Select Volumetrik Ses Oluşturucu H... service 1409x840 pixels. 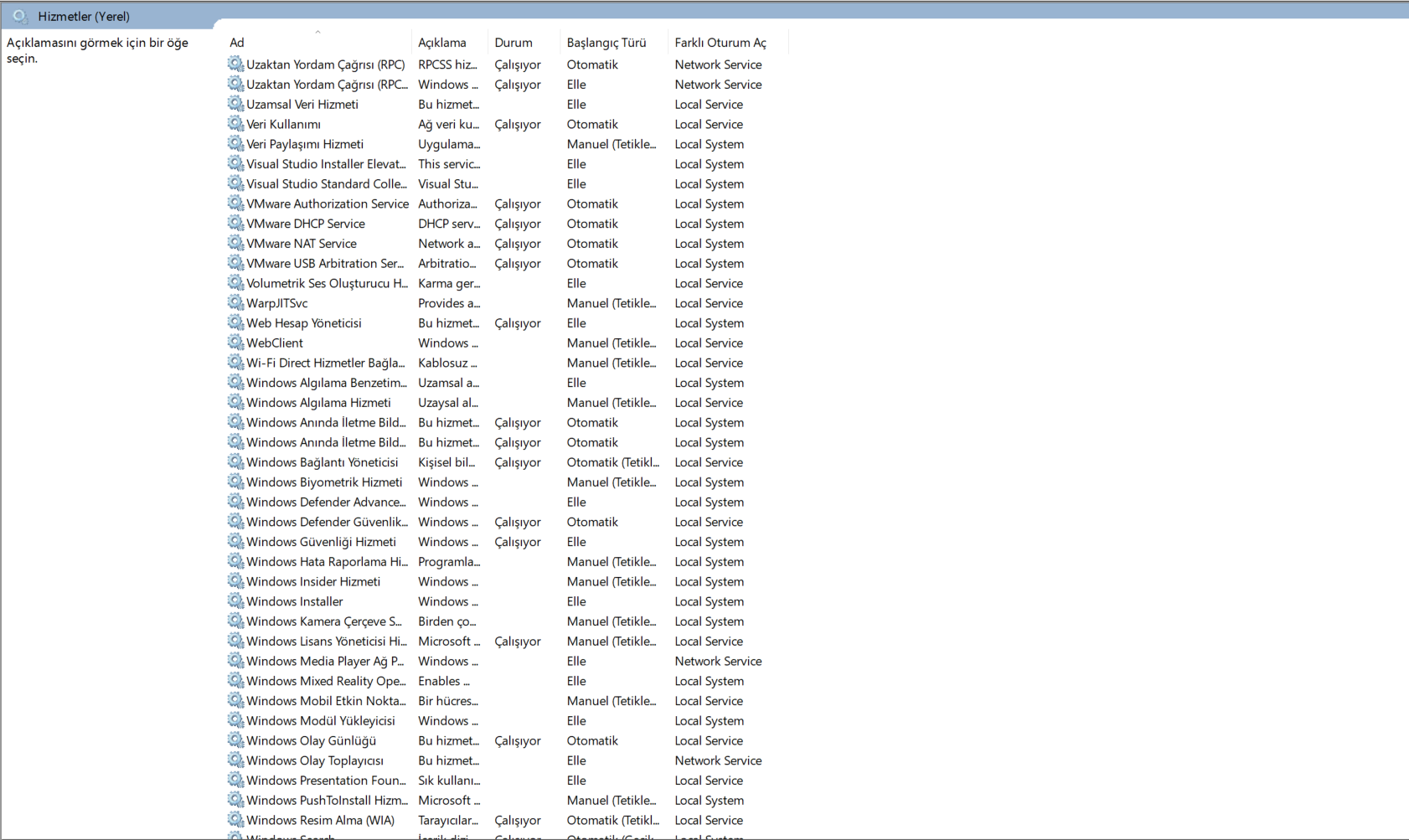point(327,283)
